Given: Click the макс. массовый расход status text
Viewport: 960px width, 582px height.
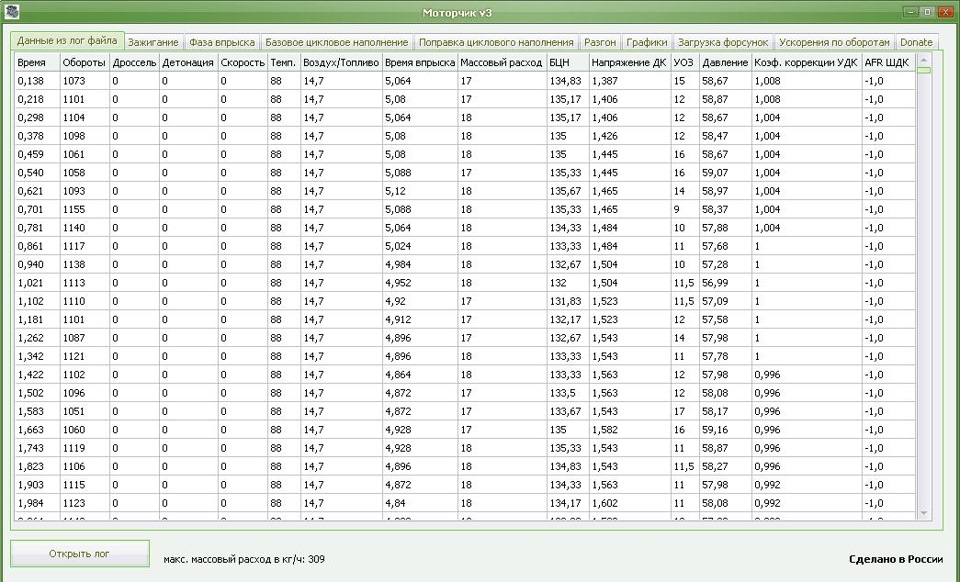Looking at the screenshot, I should [244, 559].
